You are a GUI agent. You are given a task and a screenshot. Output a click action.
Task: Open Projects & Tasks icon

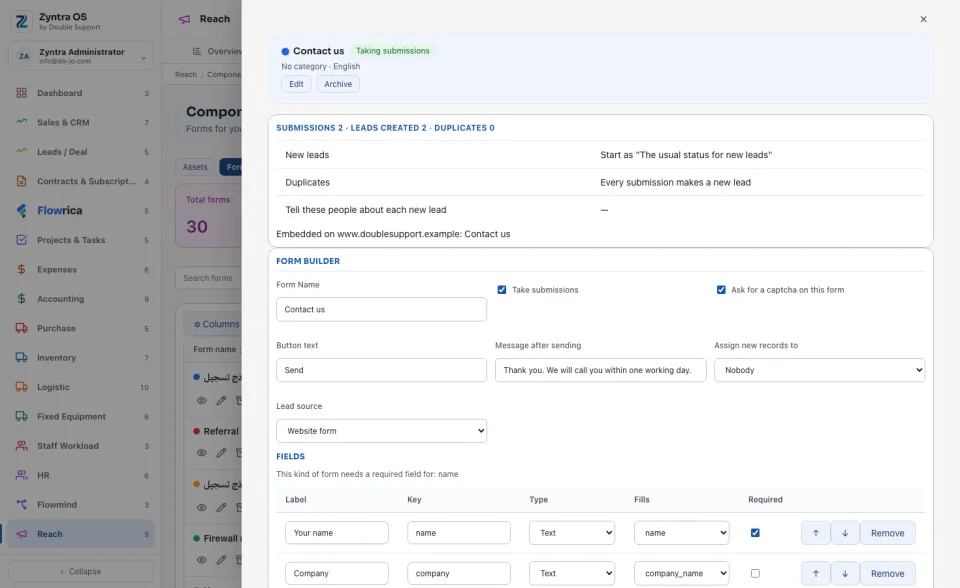(x=21, y=239)
